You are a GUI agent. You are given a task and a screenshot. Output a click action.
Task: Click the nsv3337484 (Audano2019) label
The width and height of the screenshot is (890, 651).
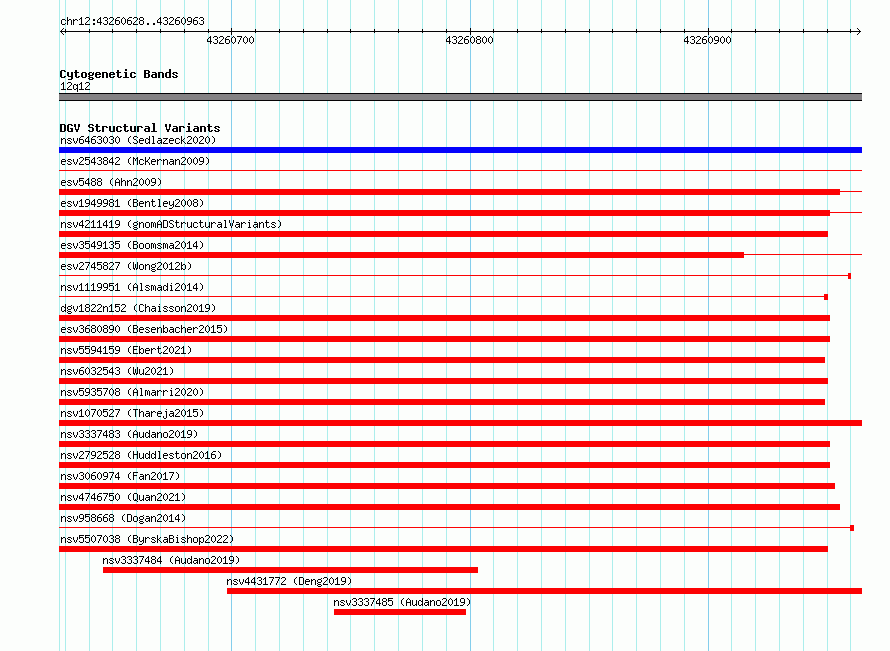[171, 560]
